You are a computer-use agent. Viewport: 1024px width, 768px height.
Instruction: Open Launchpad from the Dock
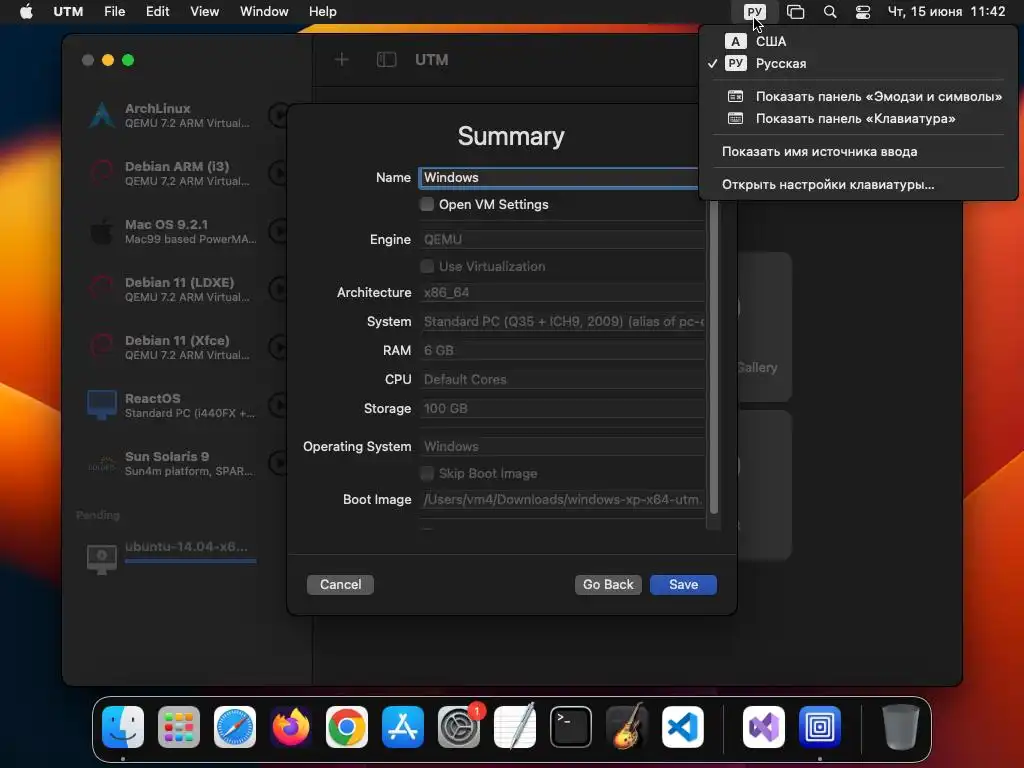pos(179,726)
